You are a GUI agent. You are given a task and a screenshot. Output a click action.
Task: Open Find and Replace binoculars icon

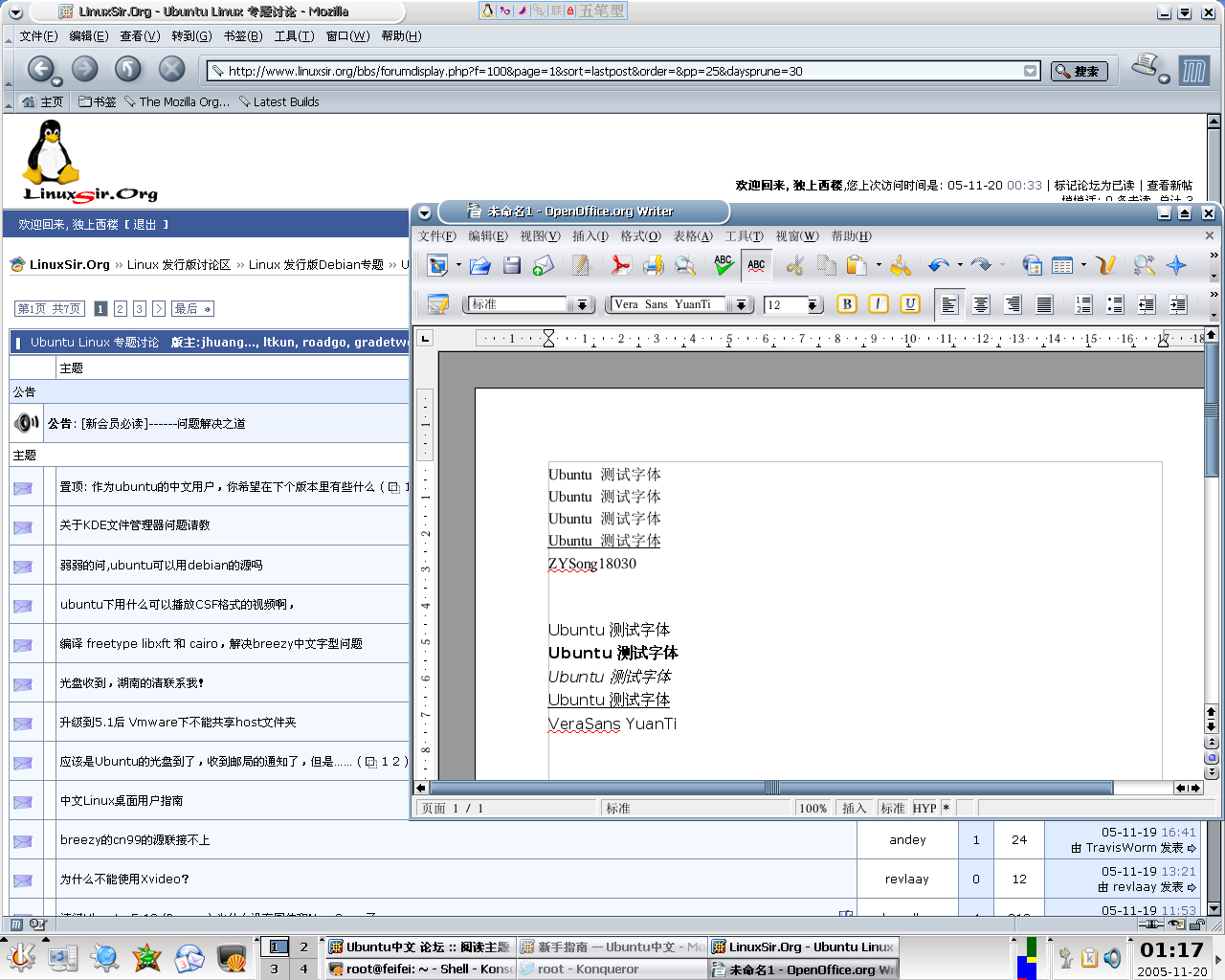[1144, 265]
